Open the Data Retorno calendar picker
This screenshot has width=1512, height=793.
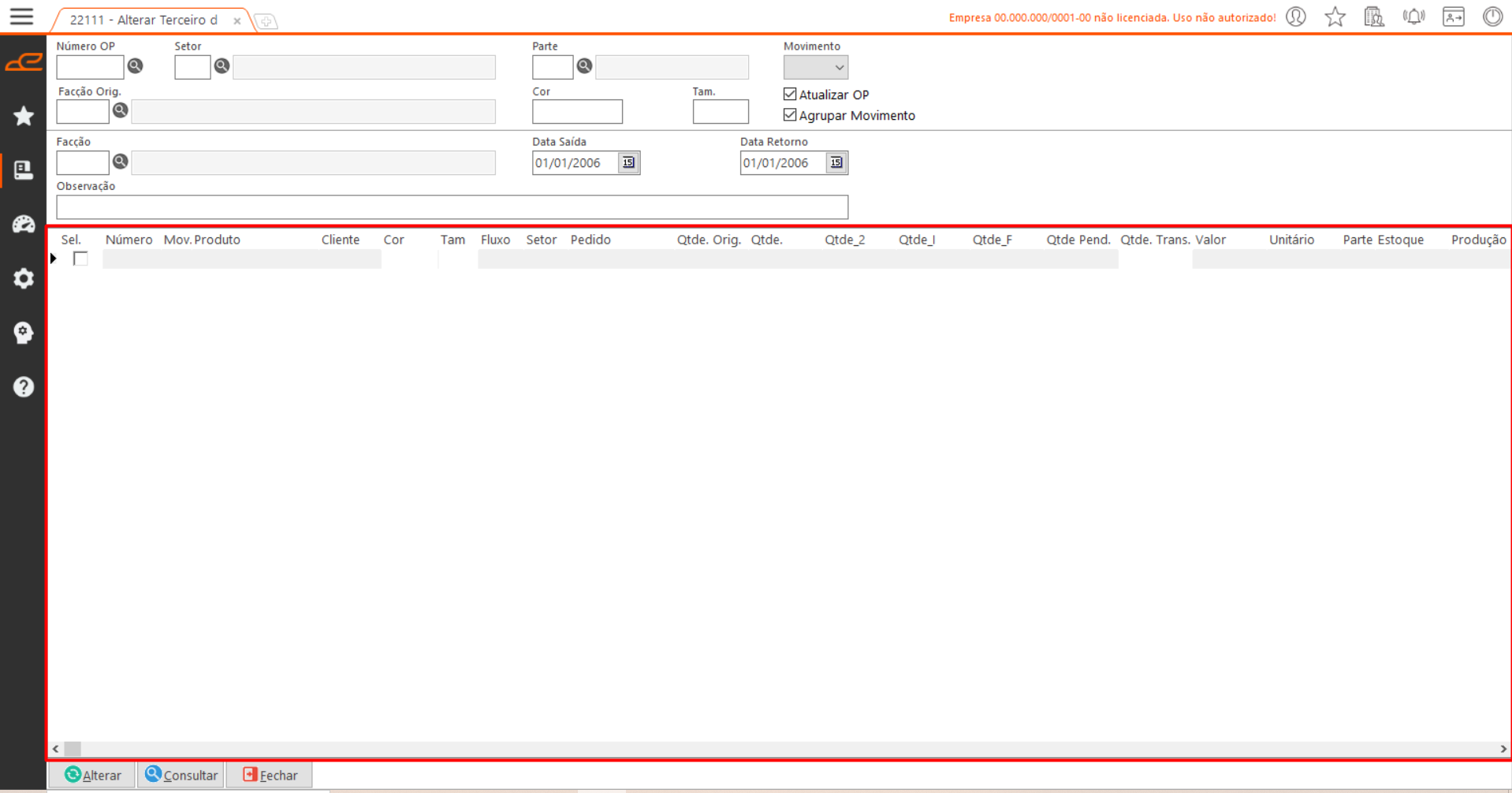pos(836,163)
